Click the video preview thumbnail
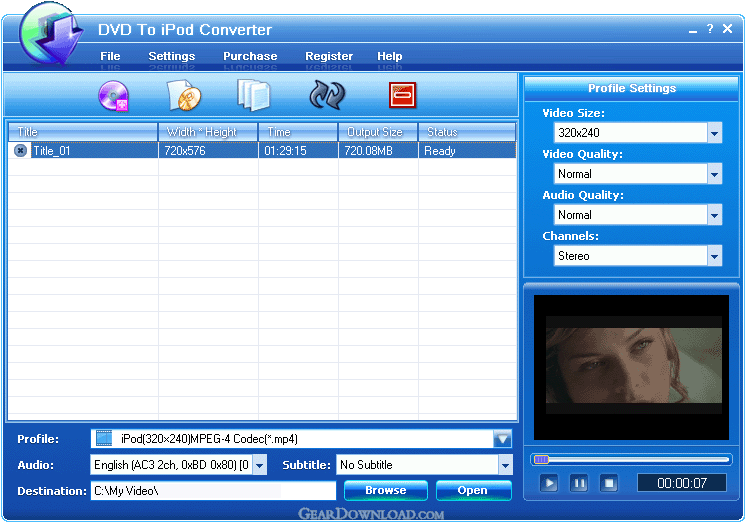Image resolution: width=745 pixels, height=523 pixels. (x=631, y=367)
